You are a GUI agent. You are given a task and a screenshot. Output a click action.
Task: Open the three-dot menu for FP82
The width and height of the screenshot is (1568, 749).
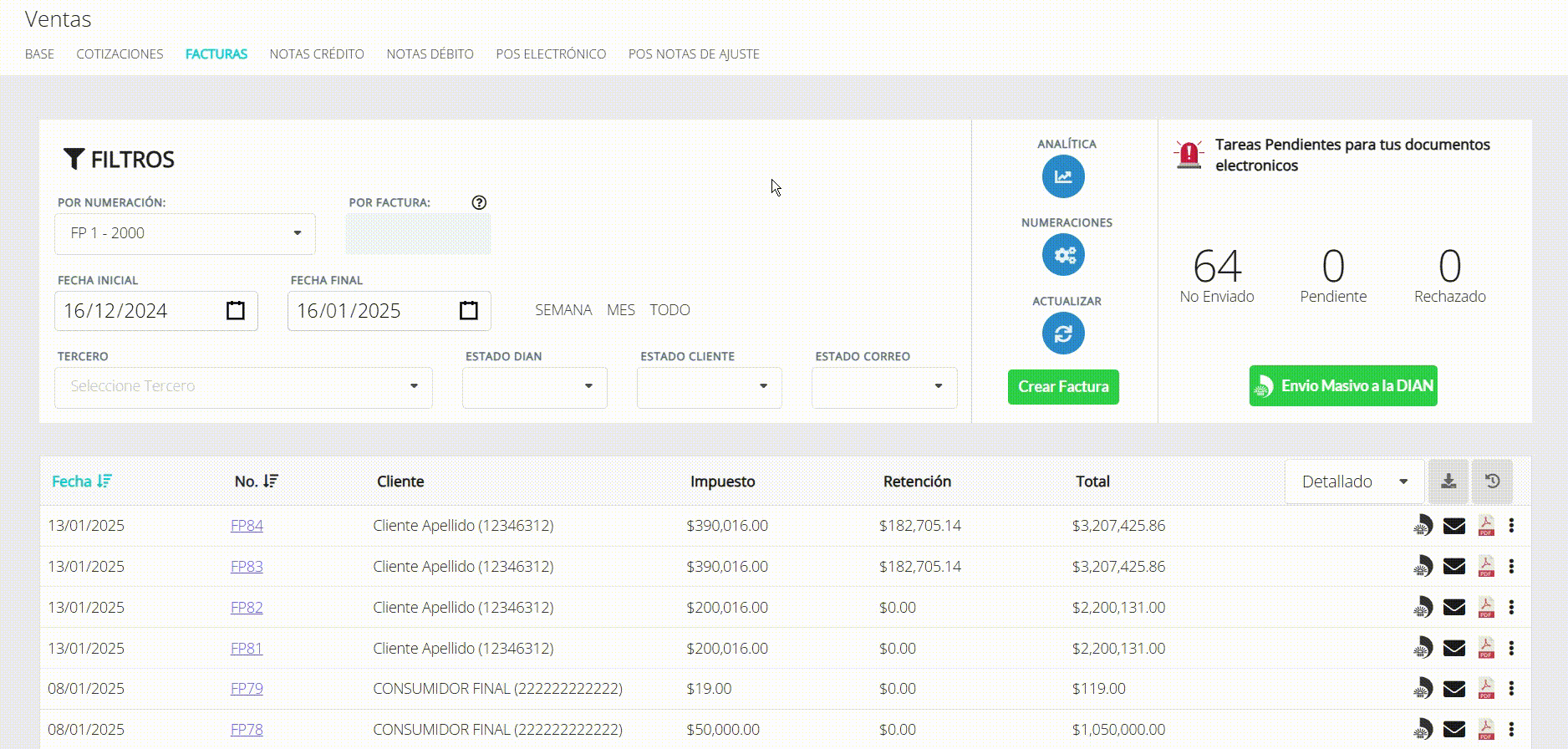[x=1511, y=608]
